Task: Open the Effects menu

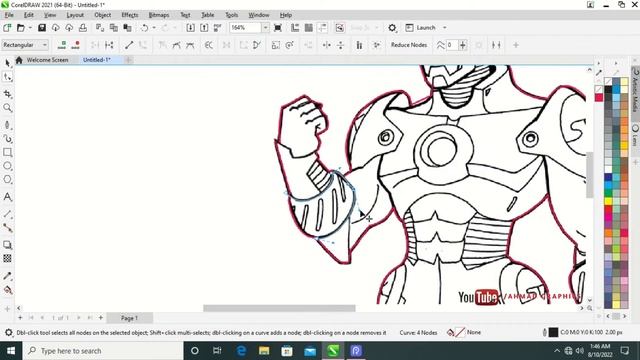Action: click(x=130, y=15)
